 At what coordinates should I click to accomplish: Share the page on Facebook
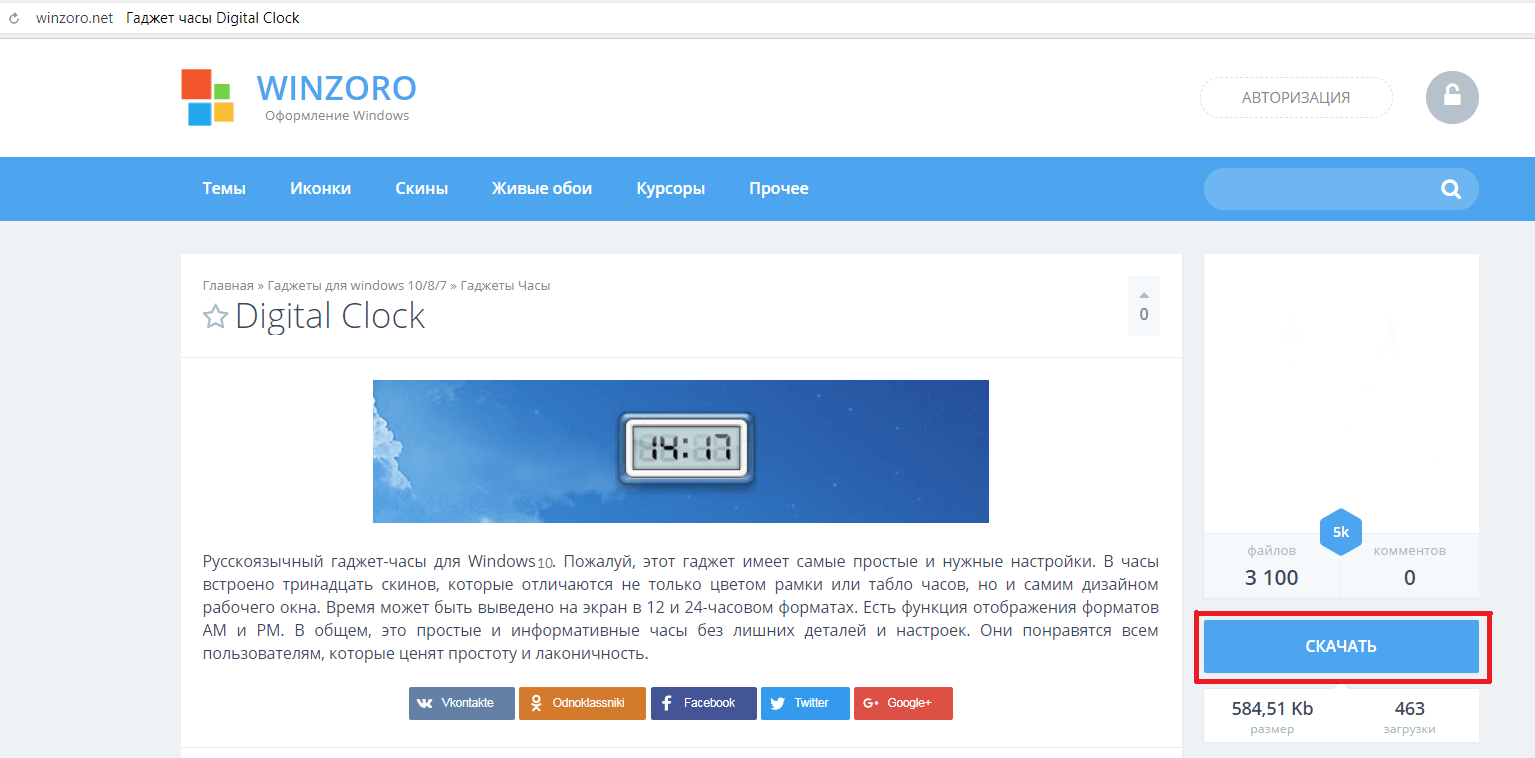[x=703, y=703]
